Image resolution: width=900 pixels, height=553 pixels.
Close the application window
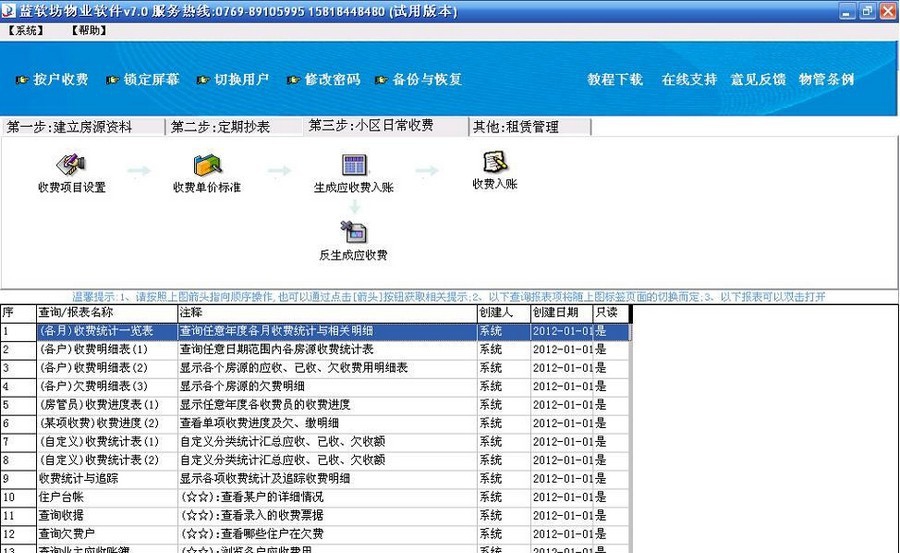888,11
